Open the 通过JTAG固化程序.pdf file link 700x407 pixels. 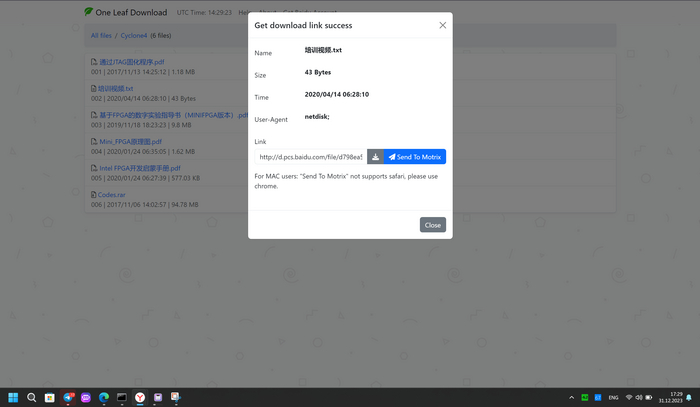pos(132,62)
